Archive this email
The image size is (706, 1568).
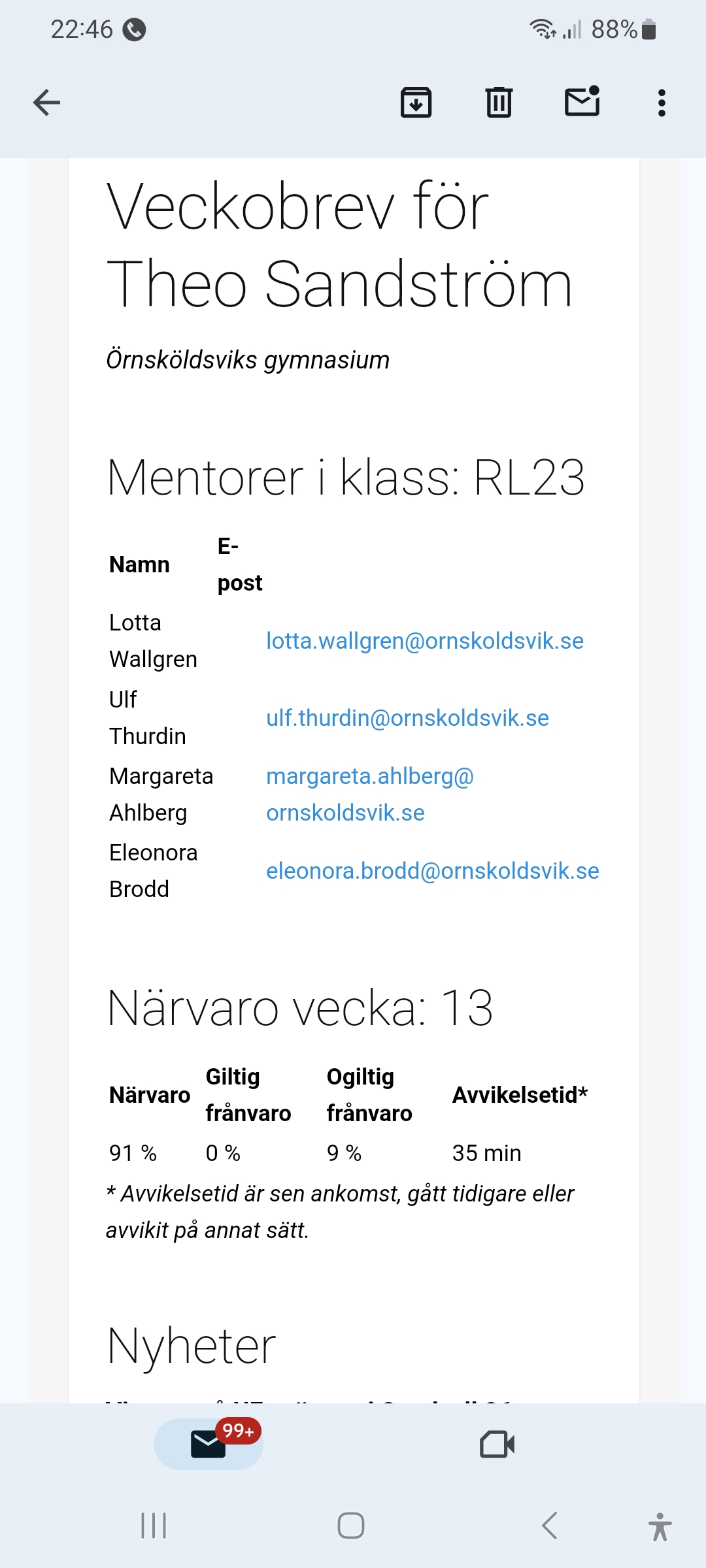[416, 103]
